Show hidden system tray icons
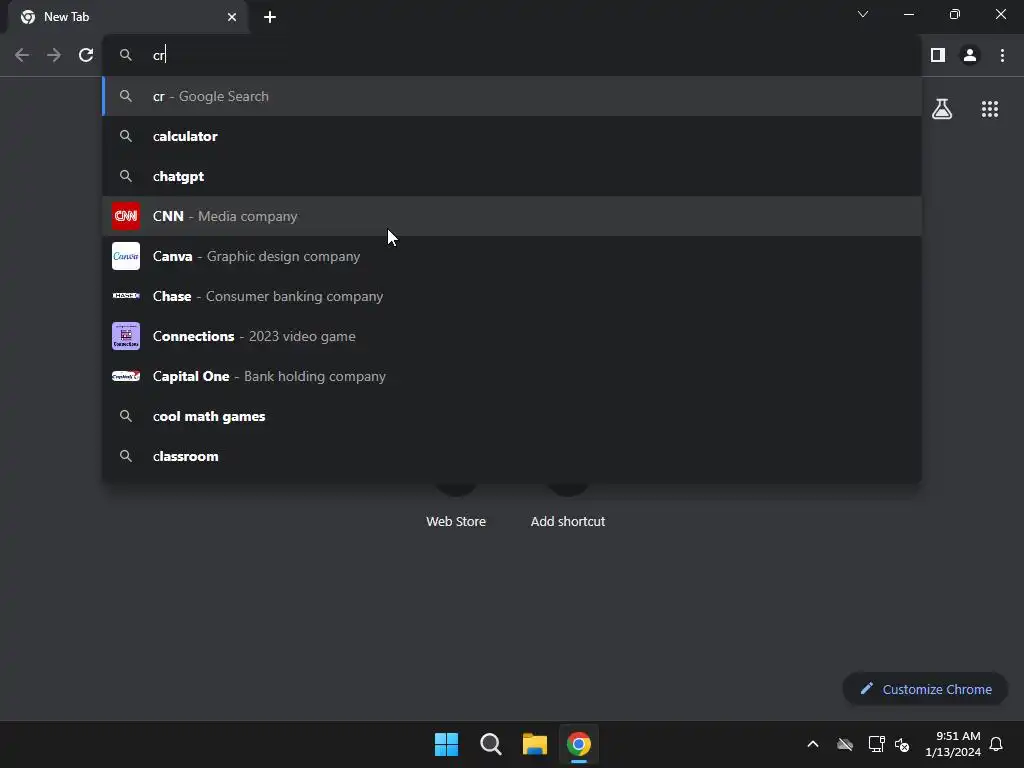This screenshot has width=1024, height=768. [813, 744]
